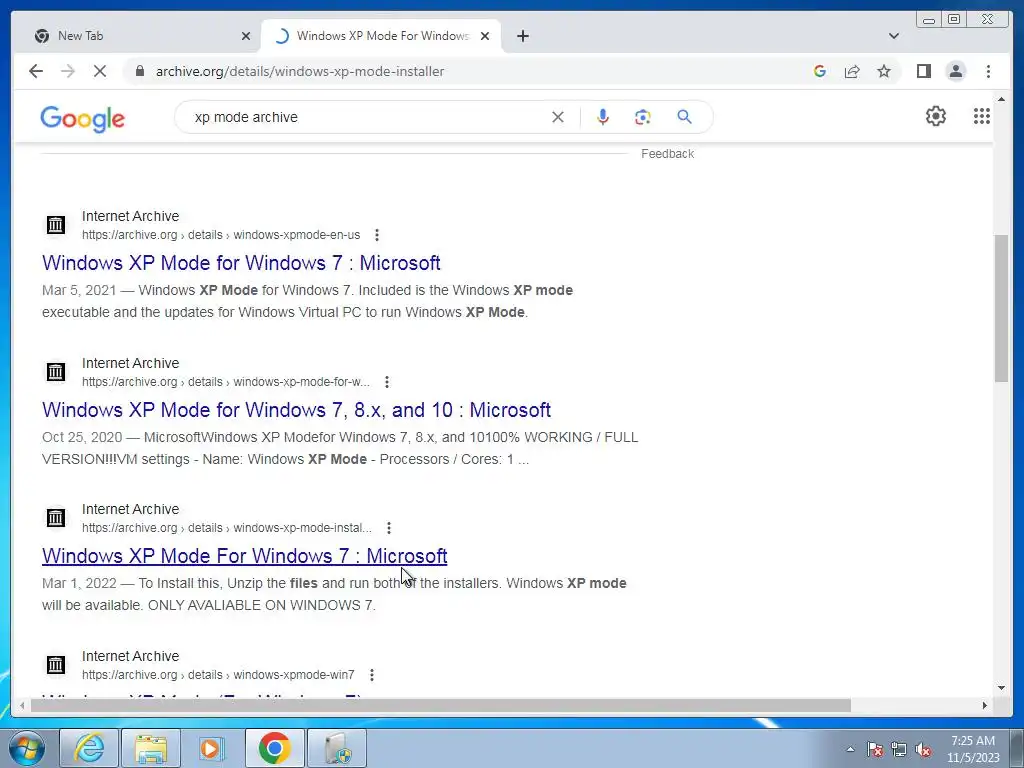Go back using the browser back arrow
1024x768 pixels.
point(36,71)
